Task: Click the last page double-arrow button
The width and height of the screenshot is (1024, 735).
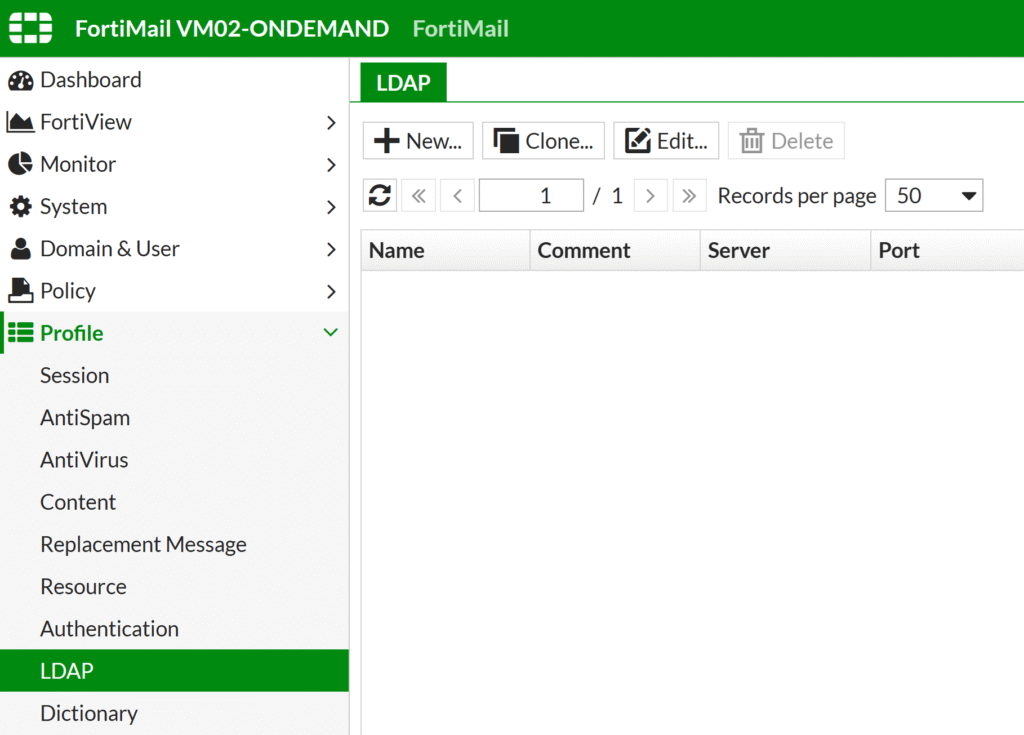Action: tap(689, 195)
